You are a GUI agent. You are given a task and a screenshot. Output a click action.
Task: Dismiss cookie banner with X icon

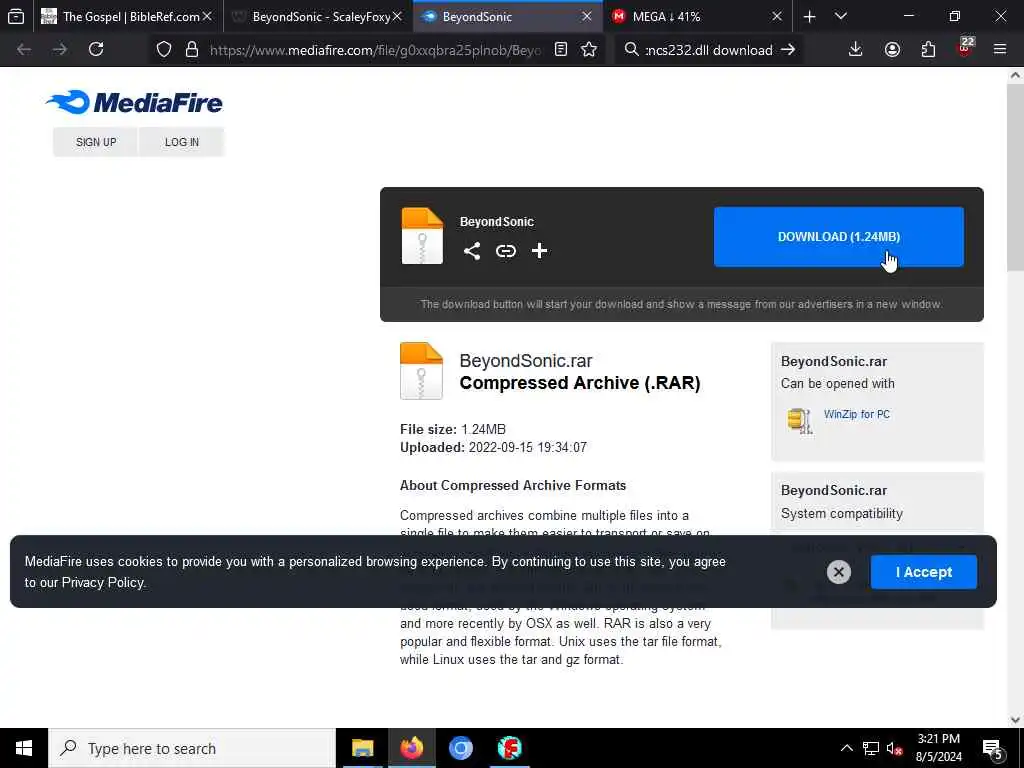pyautogui.click(x=839, y=572)
